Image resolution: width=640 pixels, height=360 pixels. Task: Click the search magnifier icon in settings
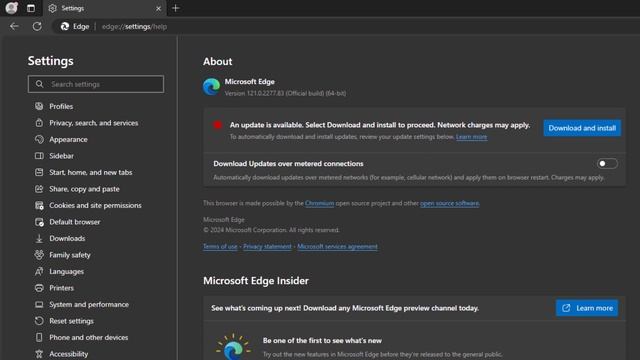pyautogui.click(x=39, y=84)
